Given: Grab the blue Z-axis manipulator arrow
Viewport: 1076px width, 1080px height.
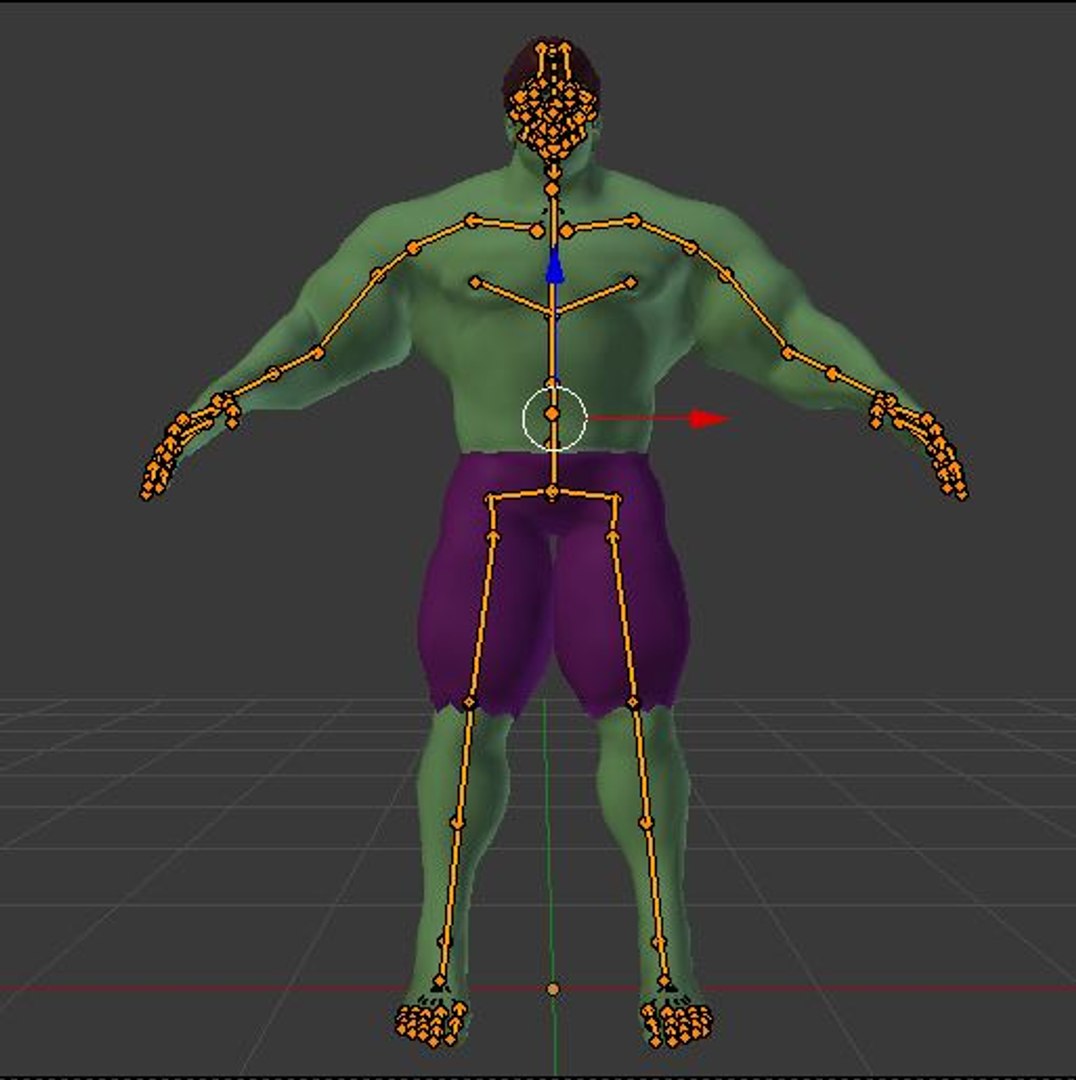Looking at the screenshot, I should pyautogui.click(x=555, y=267).
